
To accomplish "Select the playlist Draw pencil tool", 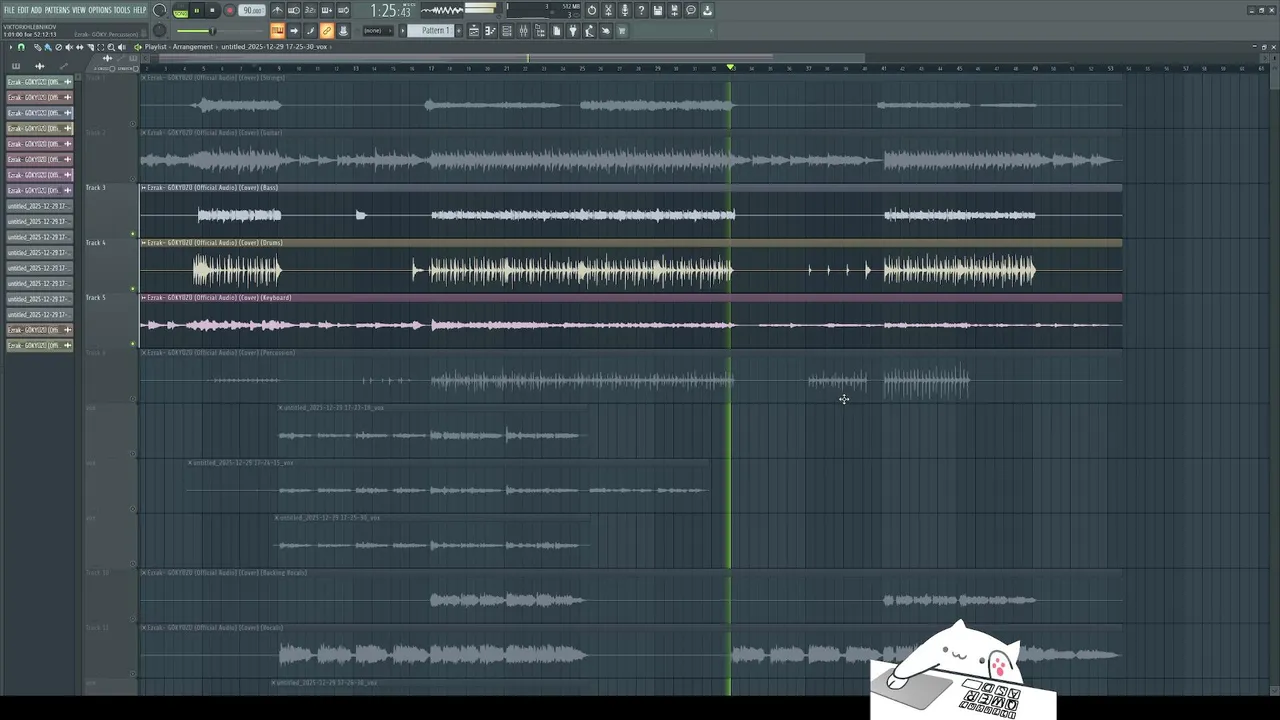I will tap(37, 47).
